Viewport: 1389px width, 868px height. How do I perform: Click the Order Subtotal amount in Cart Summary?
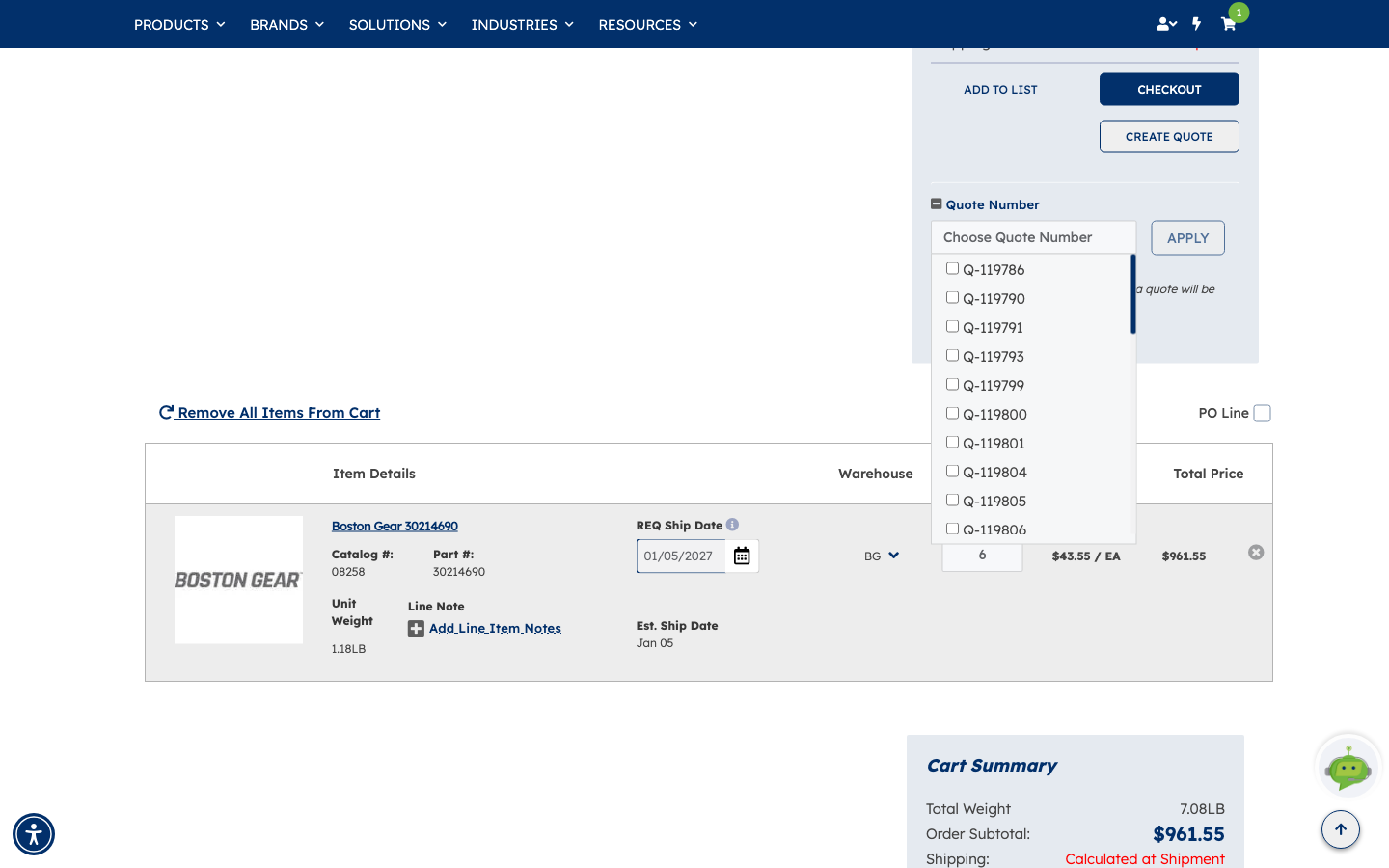[1188, 834]
